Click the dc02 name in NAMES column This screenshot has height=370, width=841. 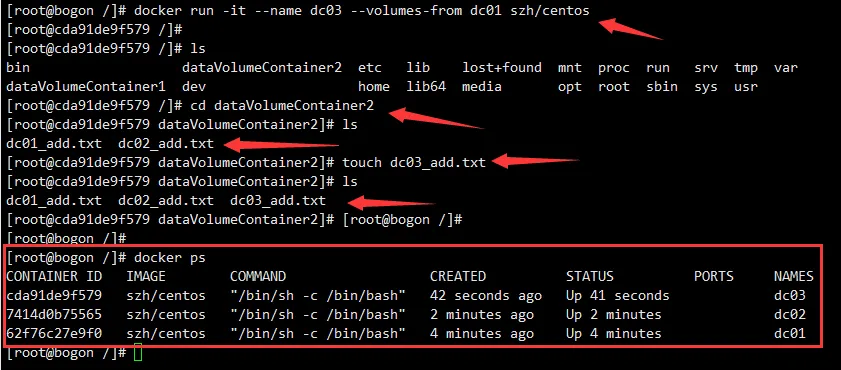(790, 314)
